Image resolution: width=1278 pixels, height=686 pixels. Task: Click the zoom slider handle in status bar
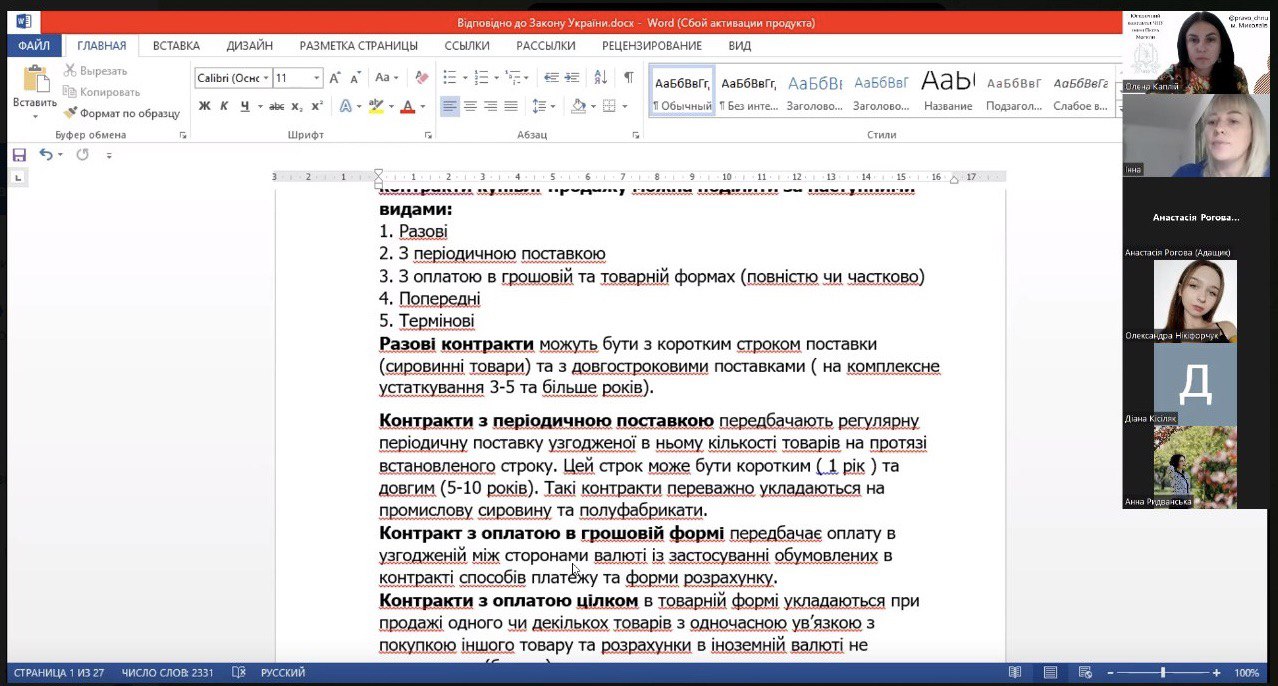coord(1162,673)
